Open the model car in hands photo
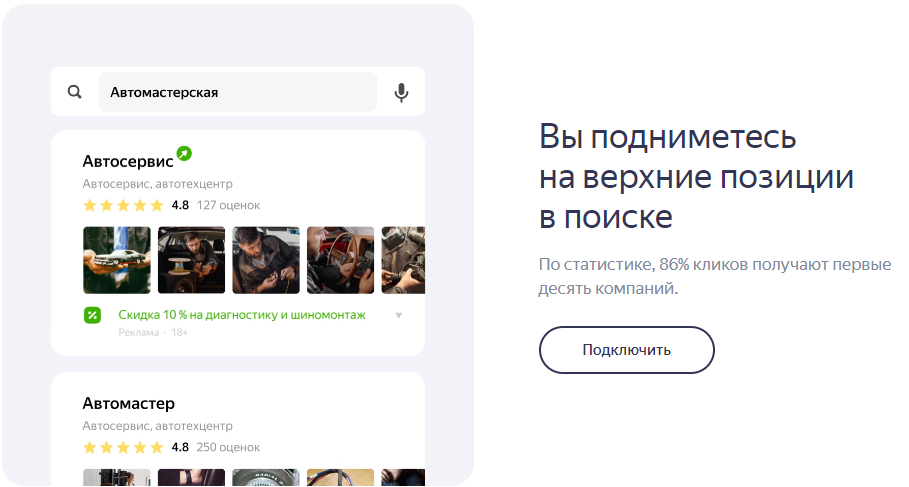Image resolution: width=909 pixels, height=487 pixels. [116, 260]
